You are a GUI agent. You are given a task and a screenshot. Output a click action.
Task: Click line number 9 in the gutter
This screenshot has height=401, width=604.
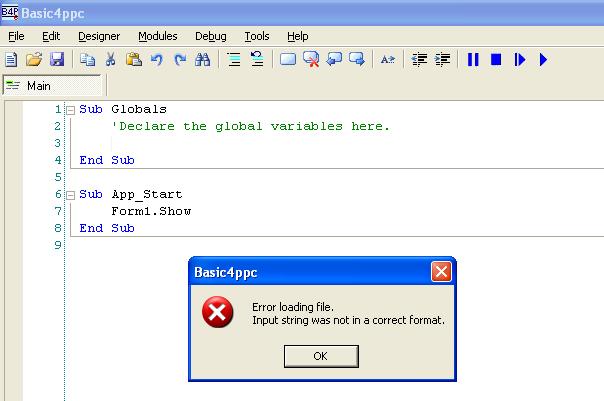pyautogui.click(x=58, y=245)
